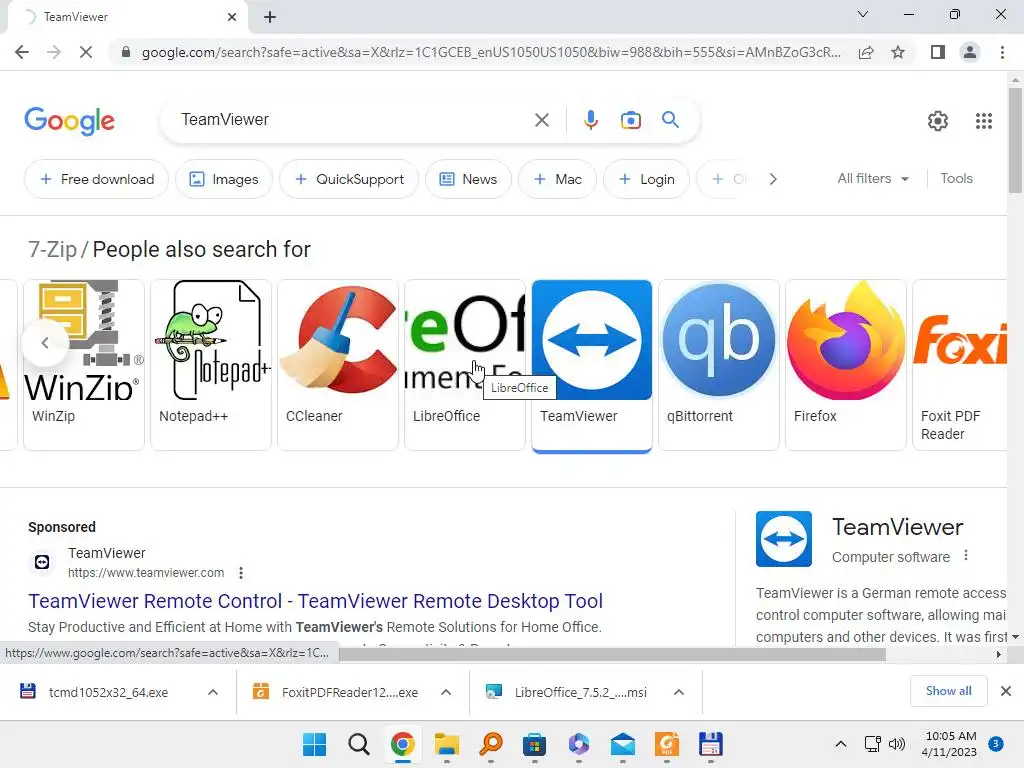
Task: Show hidden system tray icons
Action: 840,744
